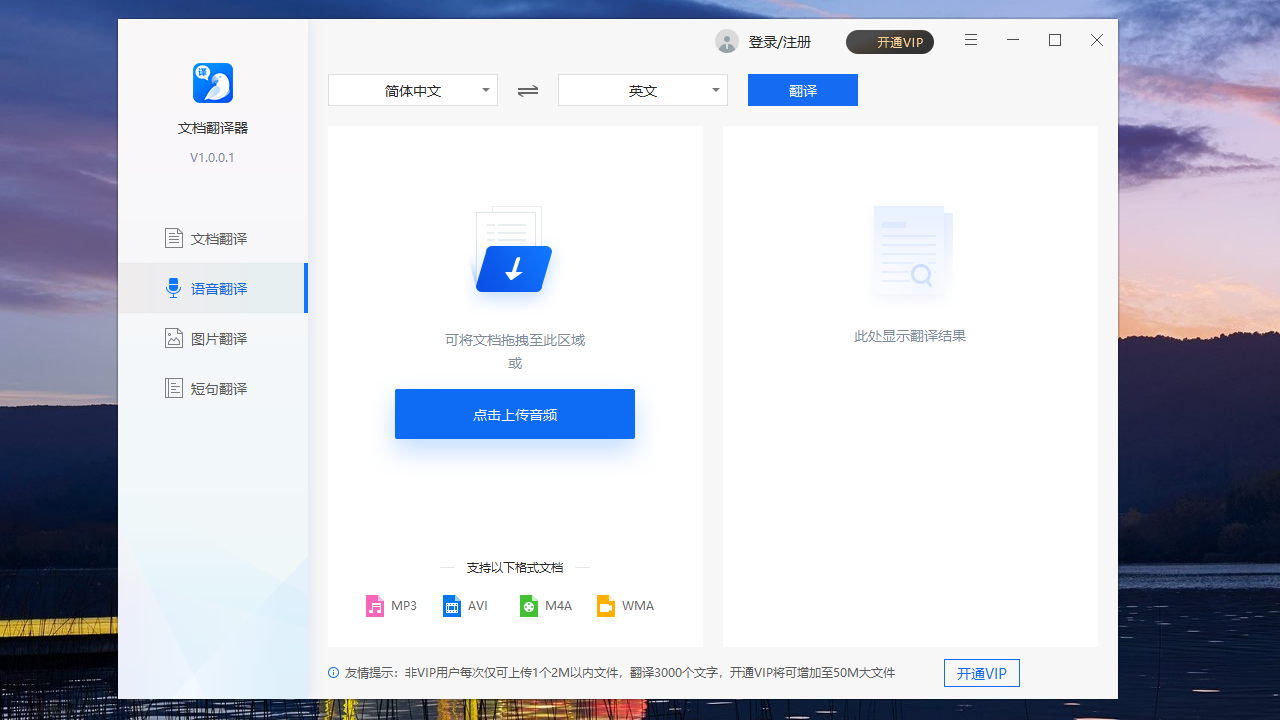Image resolution: width=1280 pixels, height=720 pixels.
Task: Click the swap languages arrows
Action: pos(527,90)
